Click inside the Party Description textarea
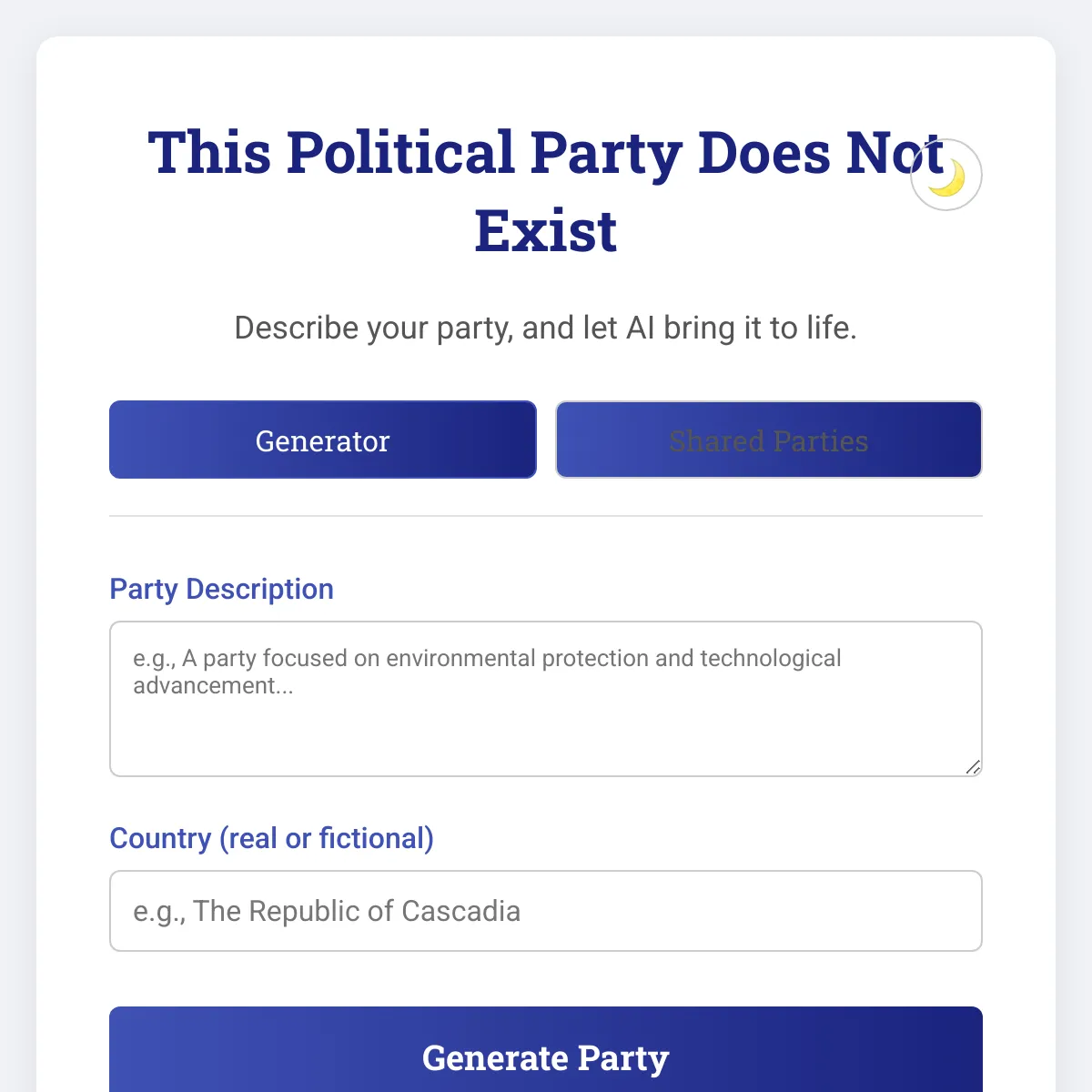This screenshot has width=1092, height=1092. pyautogui.click(x=546, y=699)
